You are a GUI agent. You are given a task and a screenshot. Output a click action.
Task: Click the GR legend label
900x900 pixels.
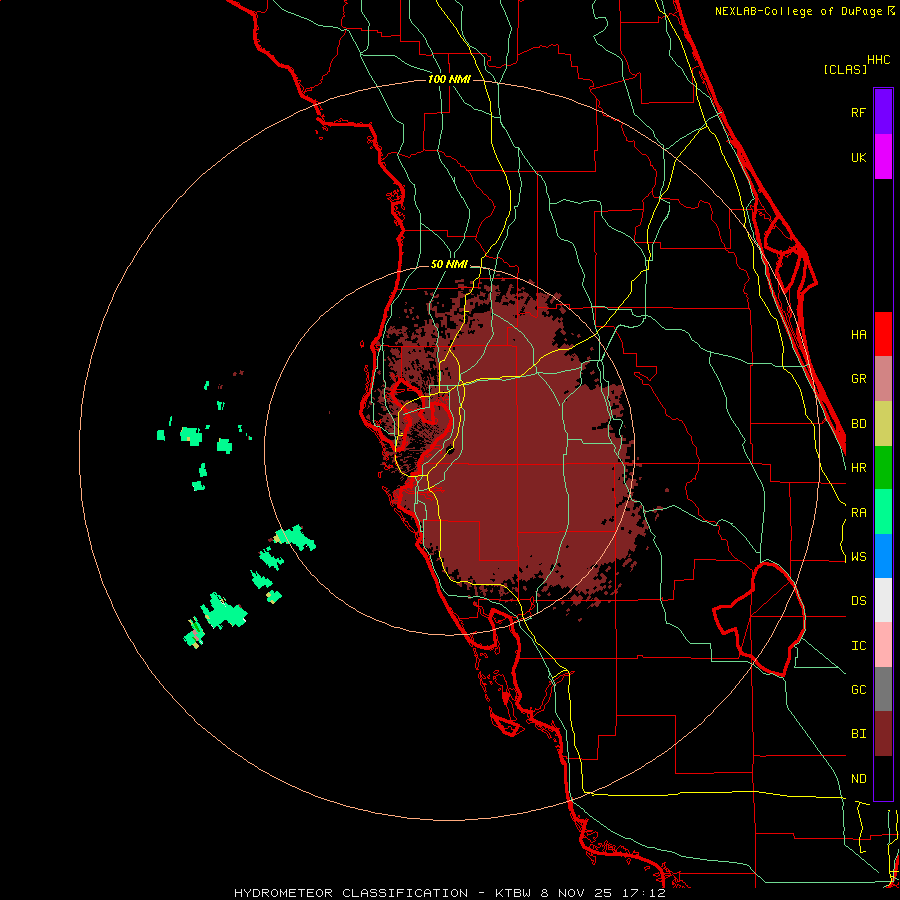point(858,379)
